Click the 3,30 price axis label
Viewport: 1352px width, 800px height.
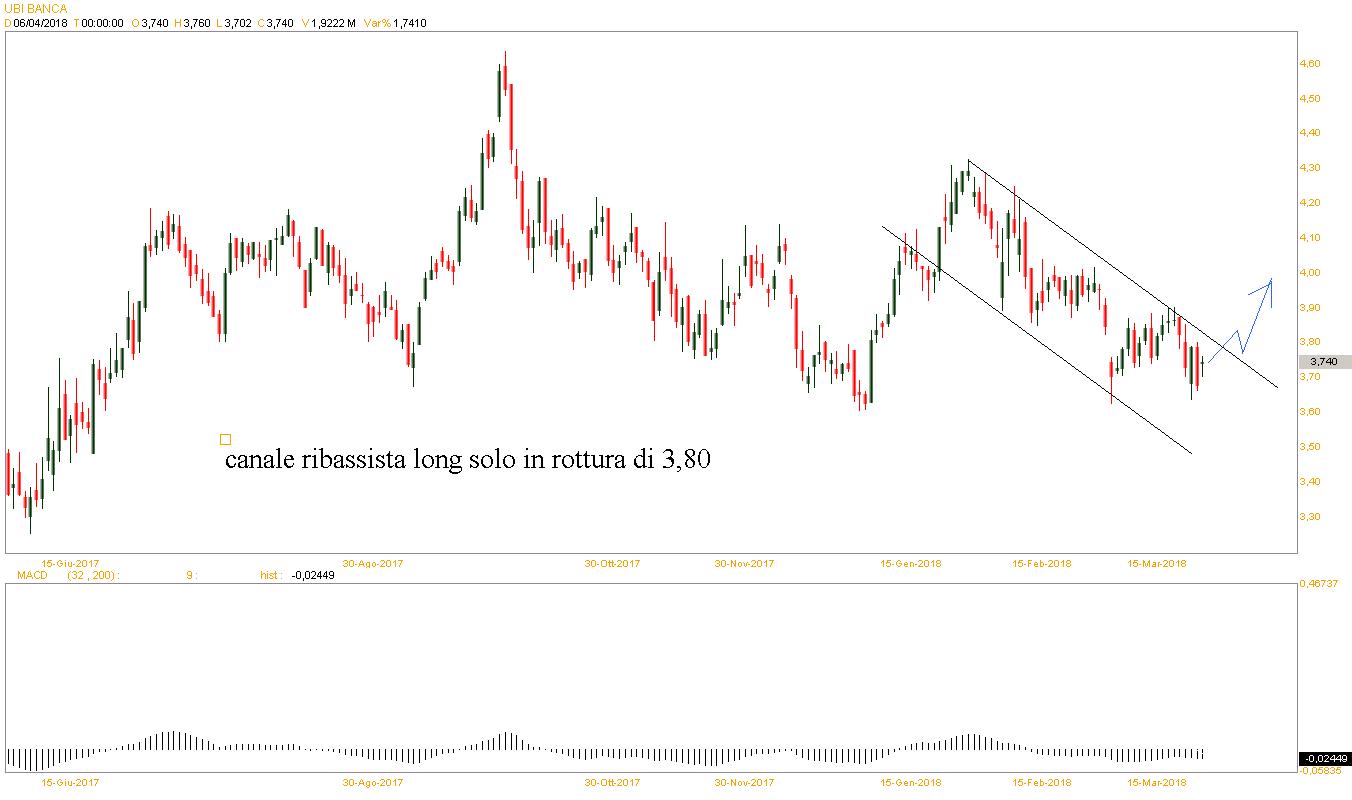[1309, 517]
